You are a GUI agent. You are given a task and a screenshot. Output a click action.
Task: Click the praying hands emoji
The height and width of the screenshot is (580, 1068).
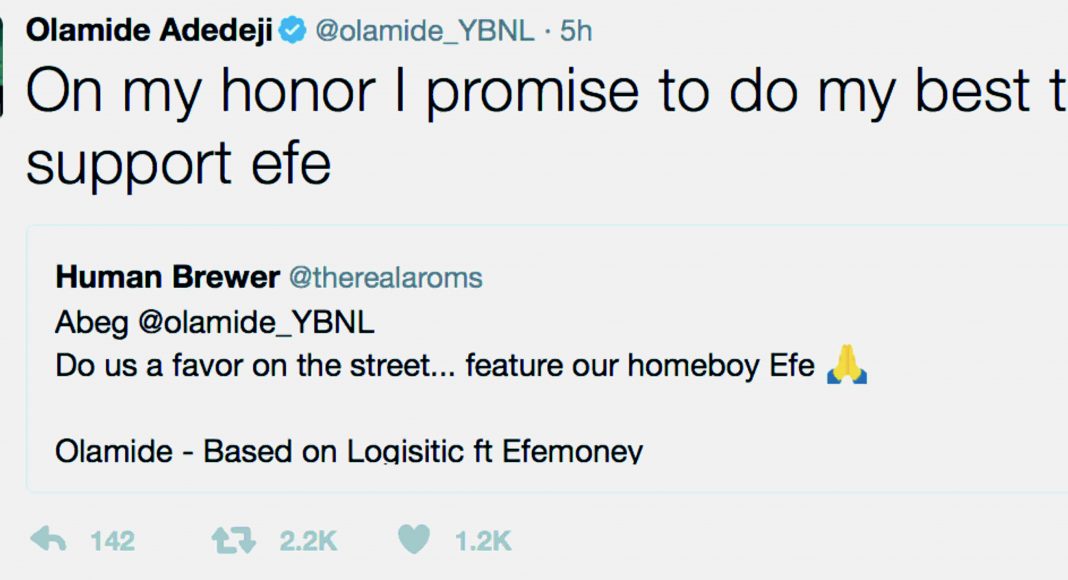pos(847,366)
